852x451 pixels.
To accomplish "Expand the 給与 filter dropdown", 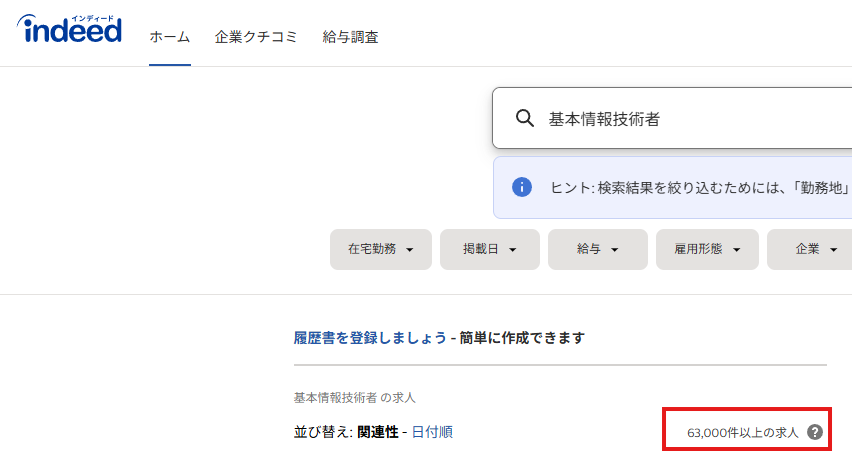I will (x=598, y=249).
